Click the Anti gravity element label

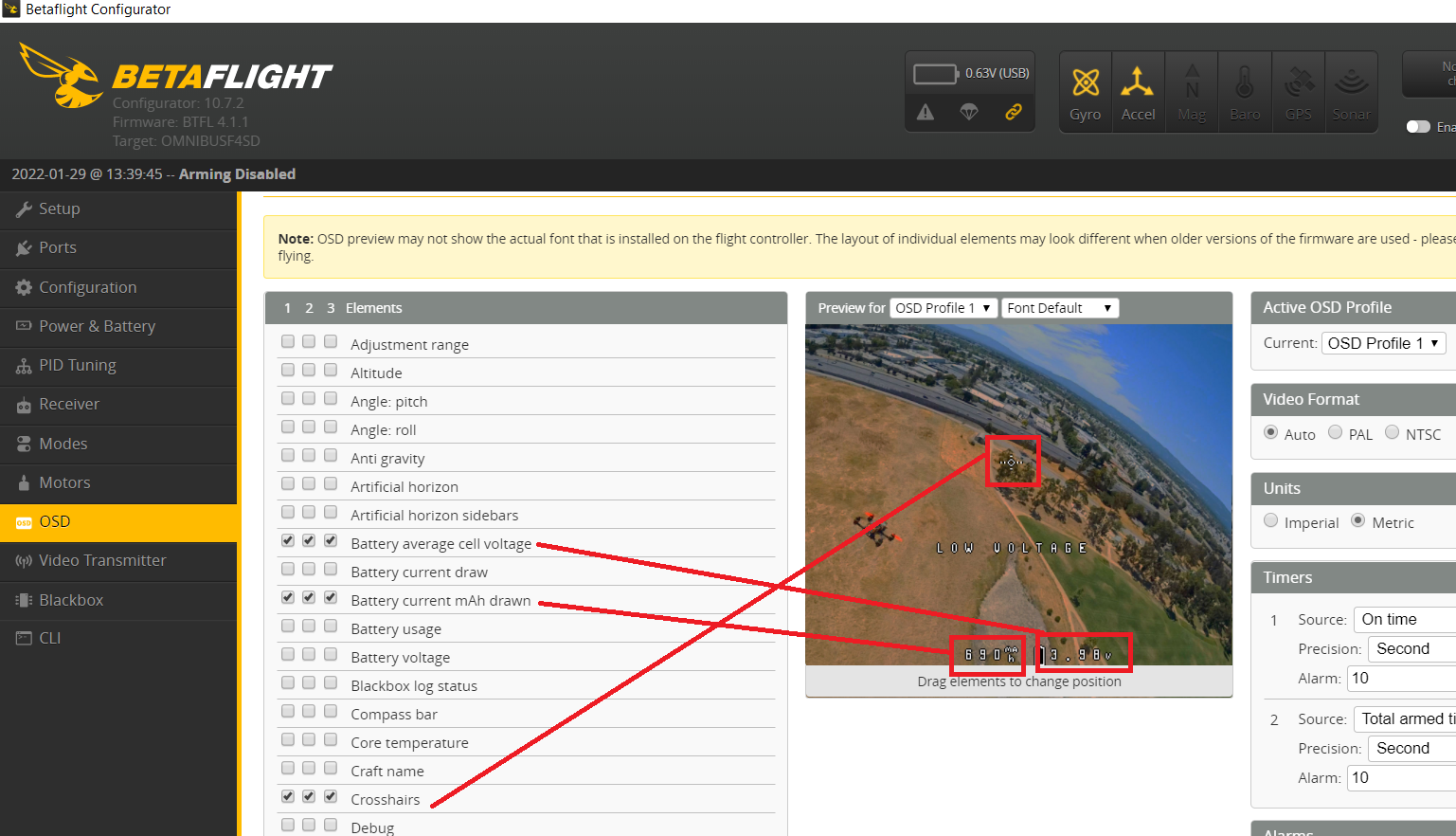coord(387,459)
